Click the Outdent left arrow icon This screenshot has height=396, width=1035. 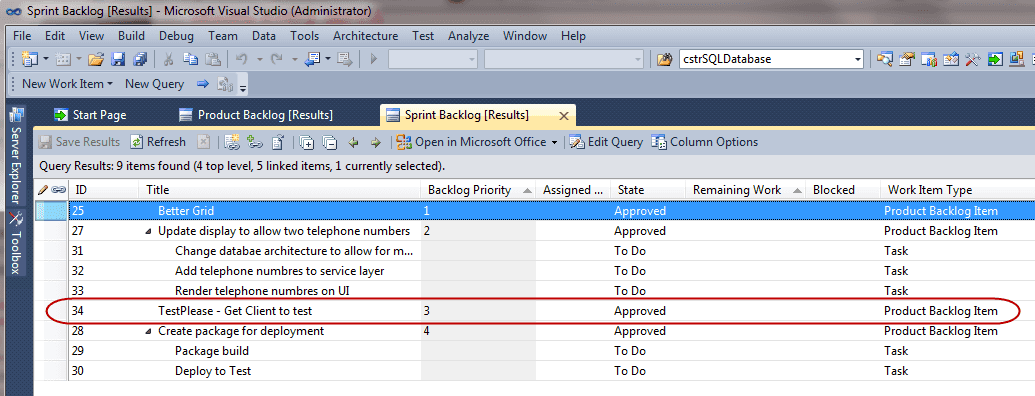(354, 142)
